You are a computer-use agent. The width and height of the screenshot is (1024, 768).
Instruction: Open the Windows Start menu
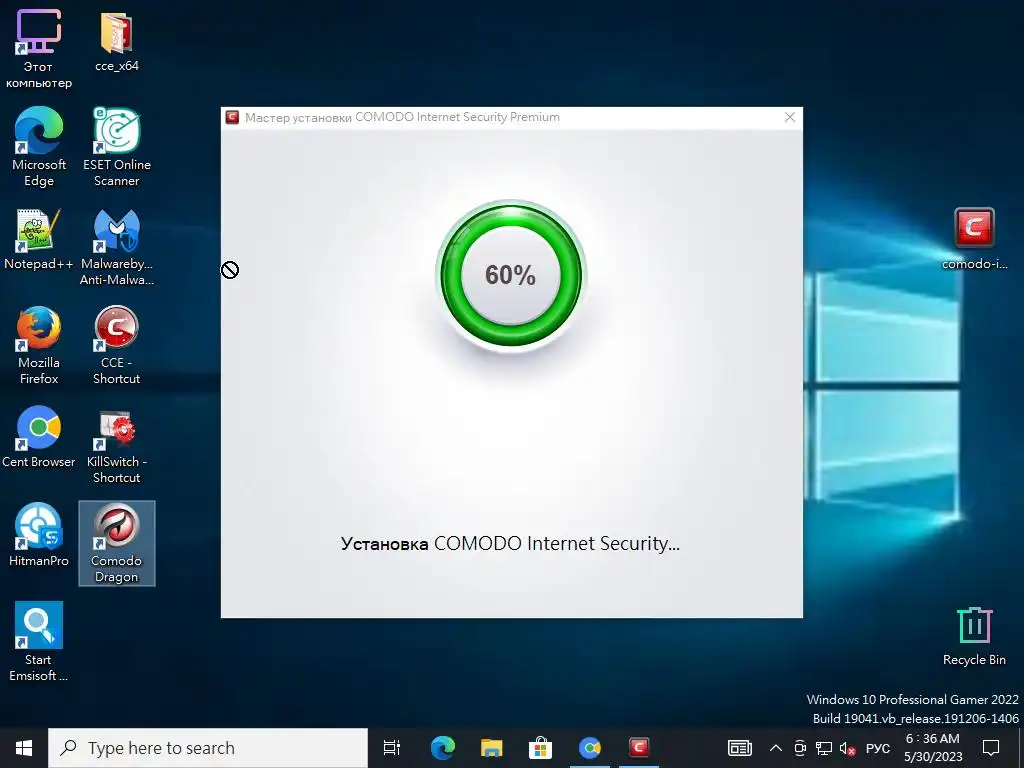coord(24,748)
